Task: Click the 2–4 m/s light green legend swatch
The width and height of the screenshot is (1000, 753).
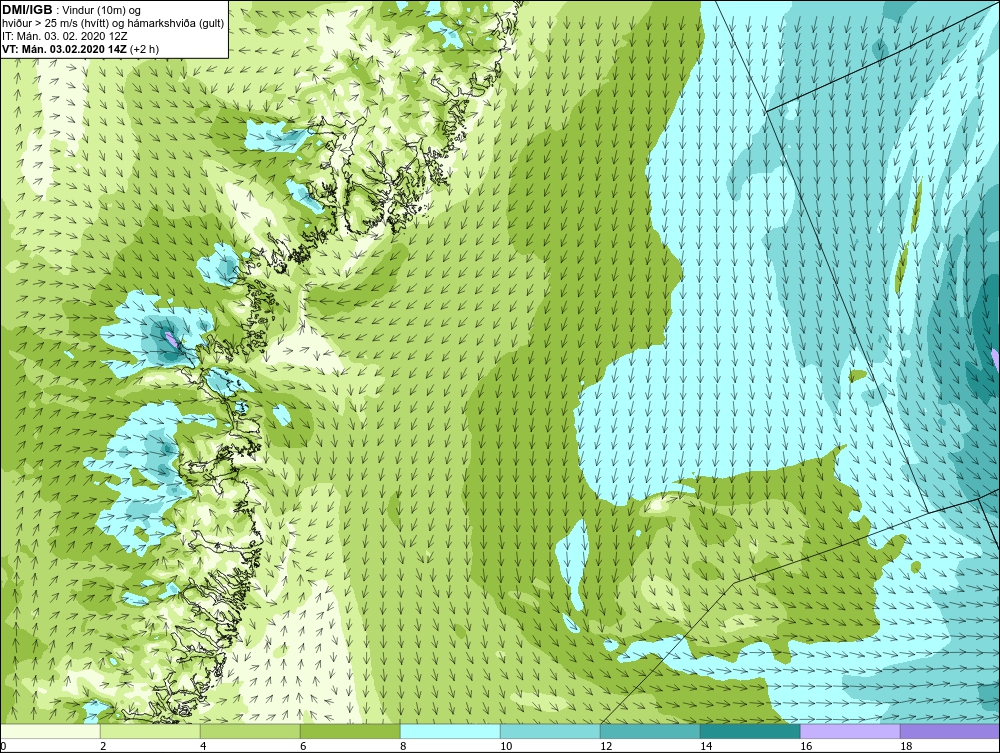Action: point(151,731)
